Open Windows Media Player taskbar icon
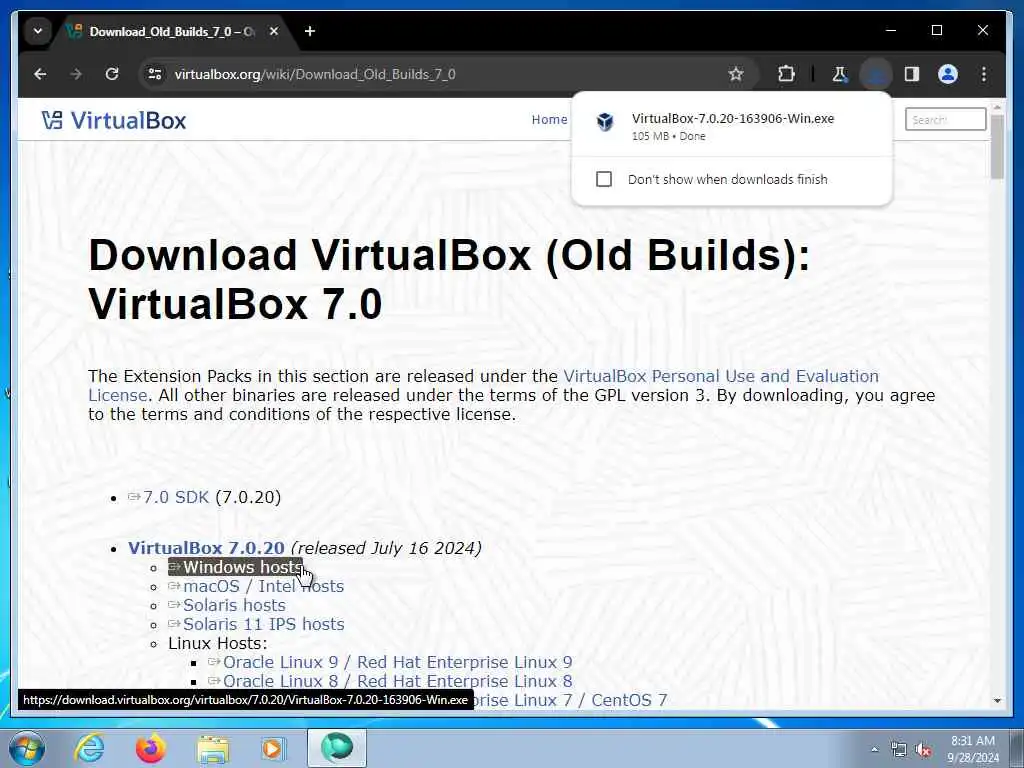This screenshot has height=768, width=1024. [x=273, y=748]
